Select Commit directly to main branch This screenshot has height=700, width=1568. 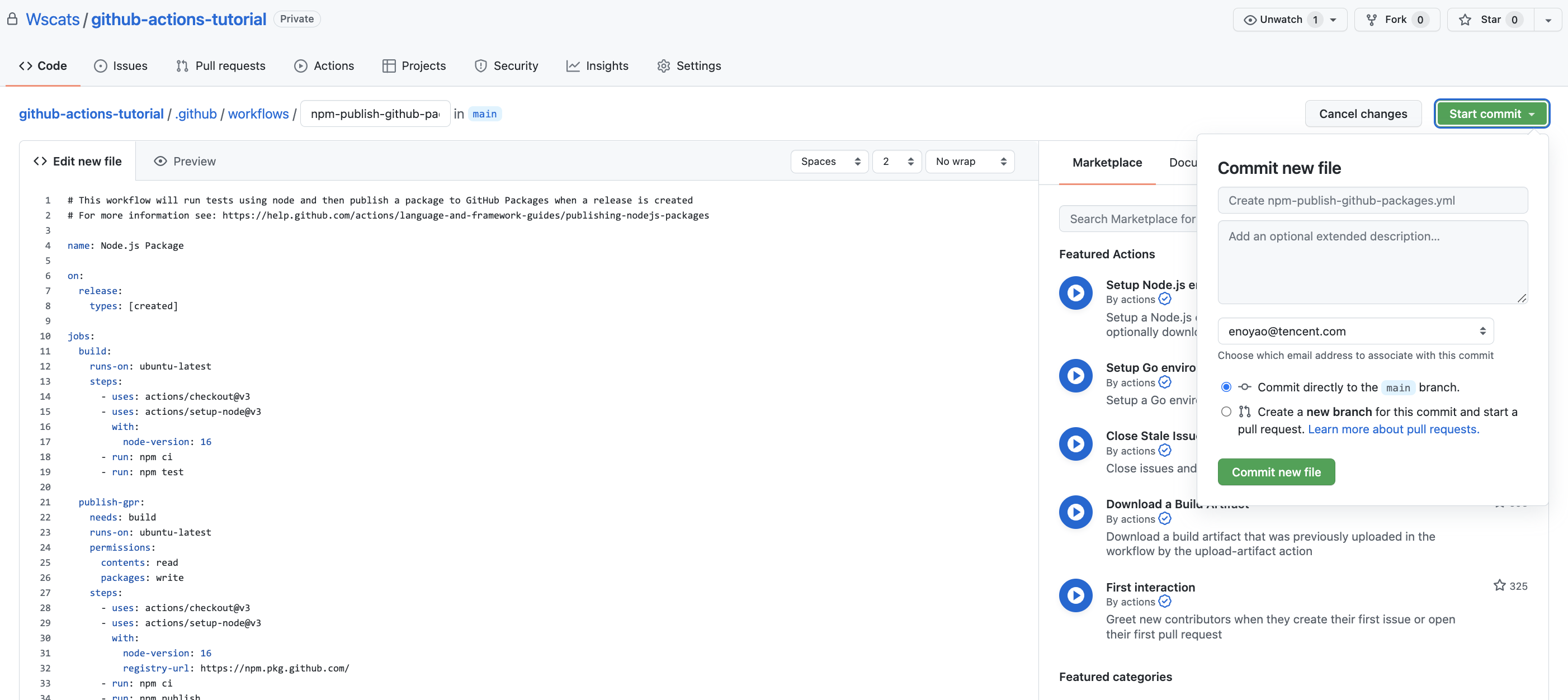(x=1225, y=387)
